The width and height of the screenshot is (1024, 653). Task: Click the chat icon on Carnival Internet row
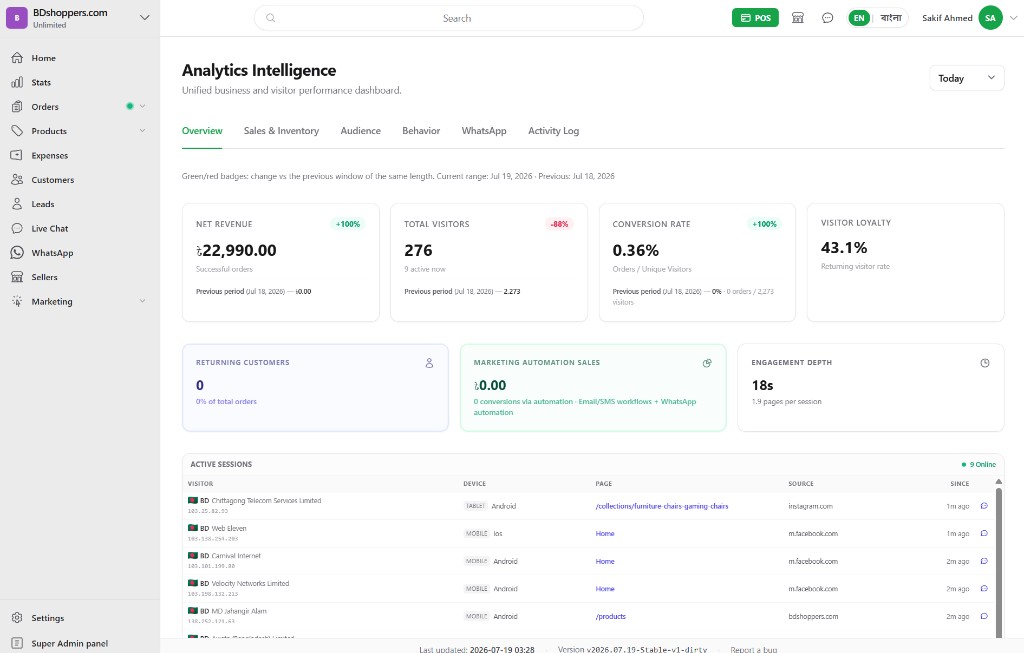[984, 561]
